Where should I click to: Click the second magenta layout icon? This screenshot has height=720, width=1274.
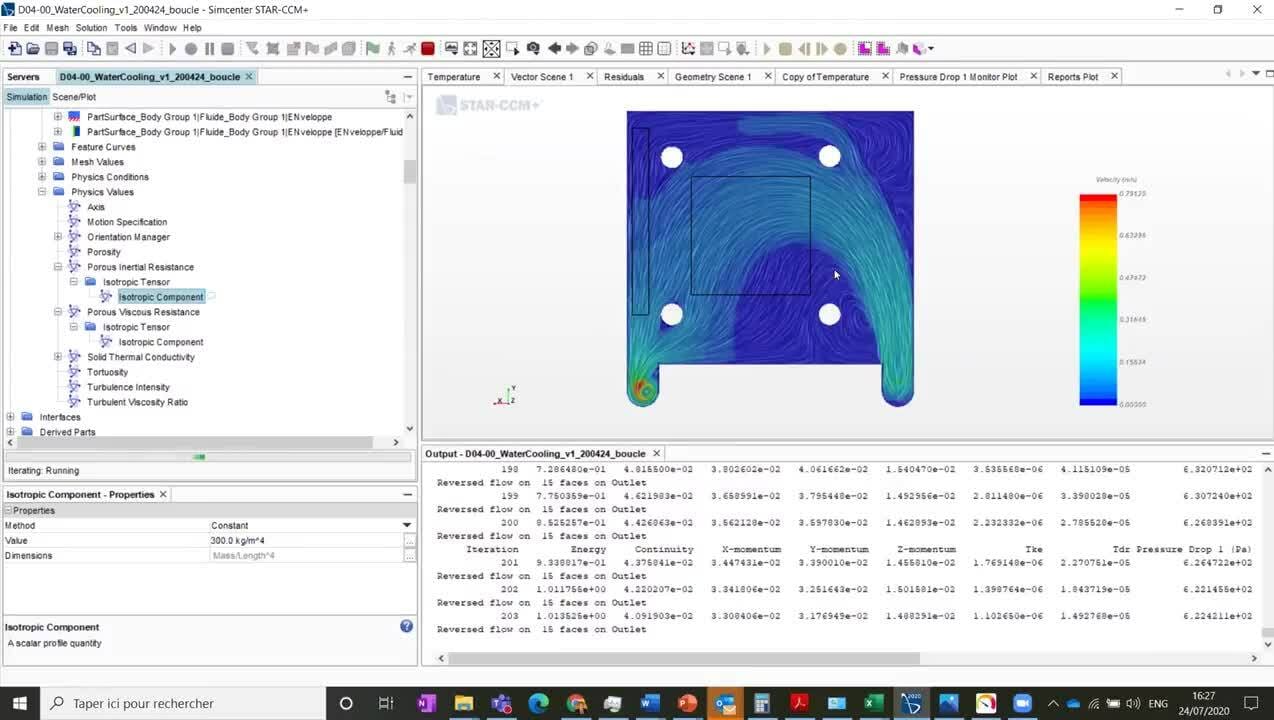click(x=884, y=48)
